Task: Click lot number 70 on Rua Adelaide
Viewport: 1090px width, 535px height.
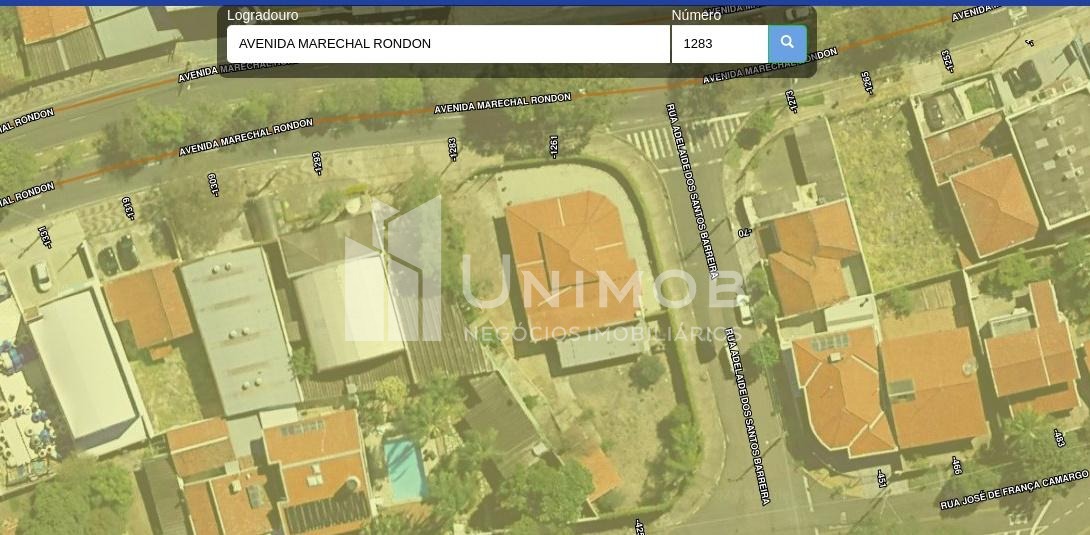Action: 744,231
